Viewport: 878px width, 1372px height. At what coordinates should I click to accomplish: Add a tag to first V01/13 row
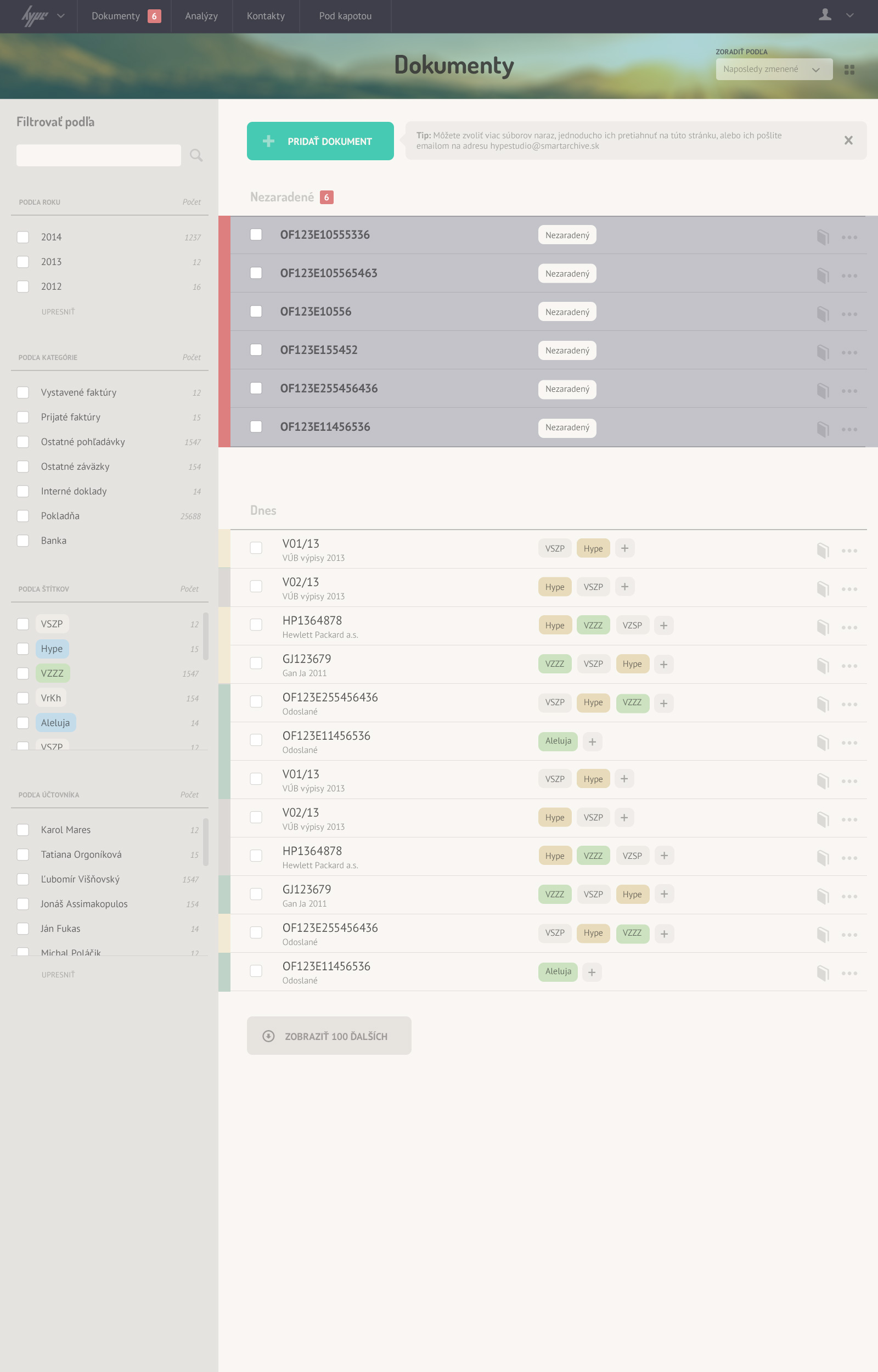pos(624,548)
